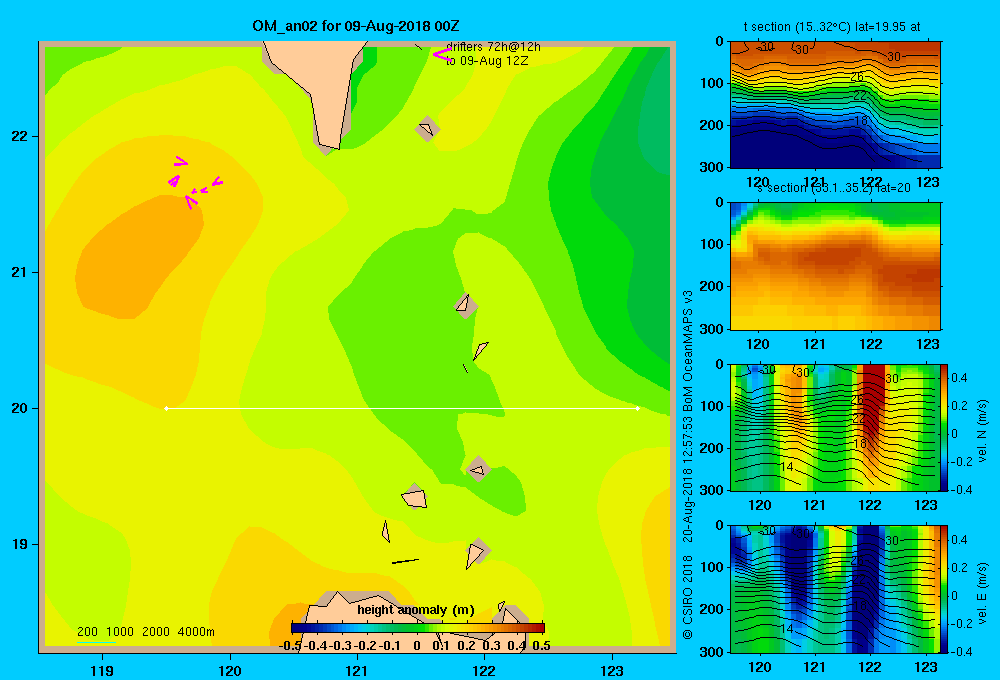Click the longitude 121 label under the main map
The height and width of the screenshot is (680, 1000).
point(357,671)
